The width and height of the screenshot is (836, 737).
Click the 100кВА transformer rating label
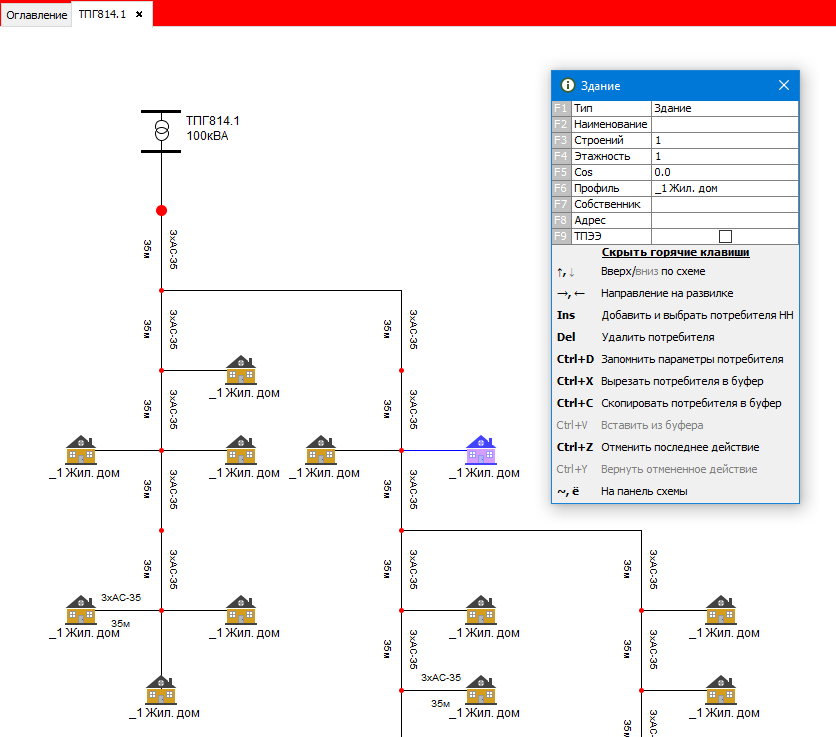coord(207,136)
